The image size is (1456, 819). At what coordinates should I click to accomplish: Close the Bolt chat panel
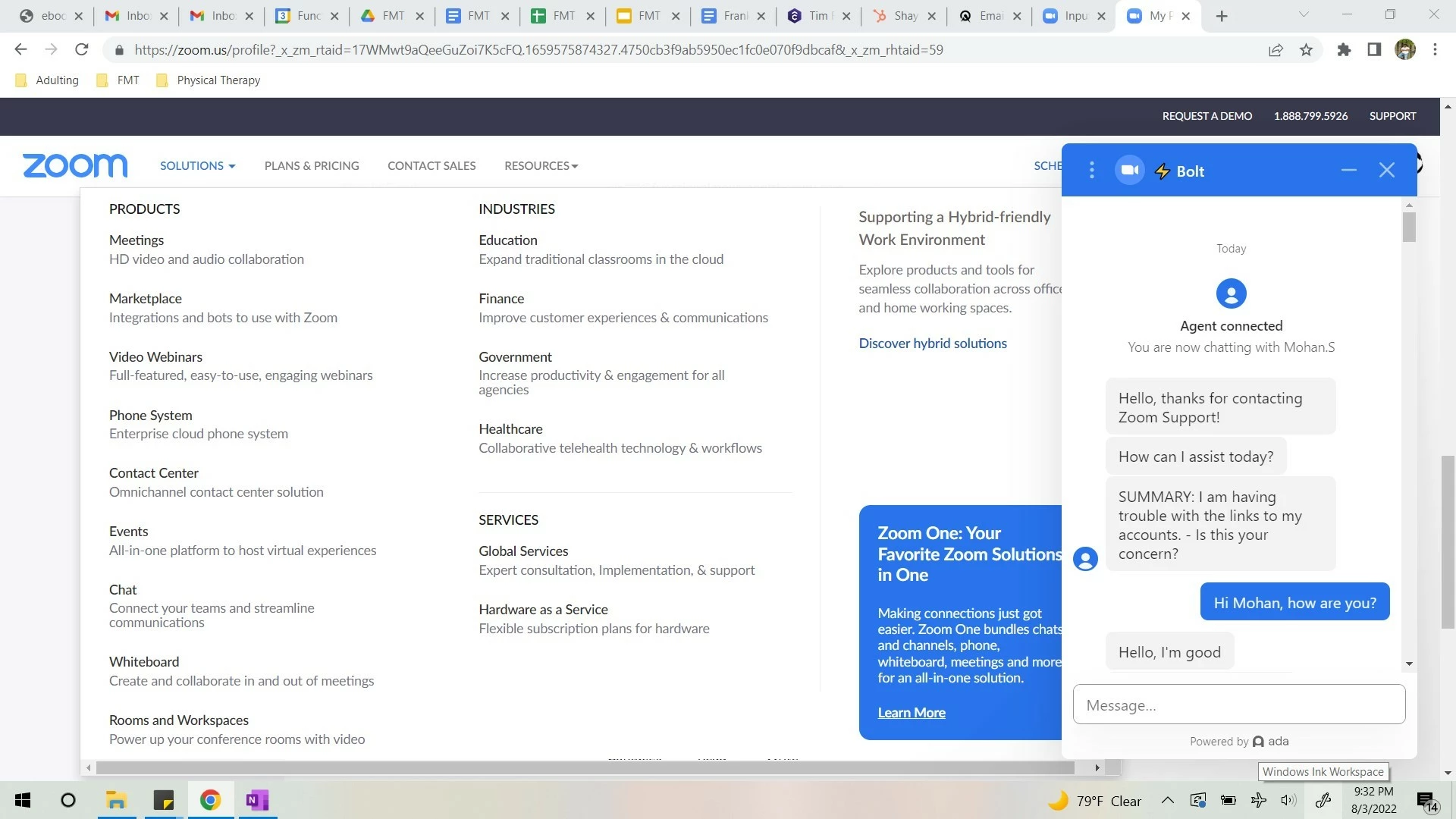1386,171
